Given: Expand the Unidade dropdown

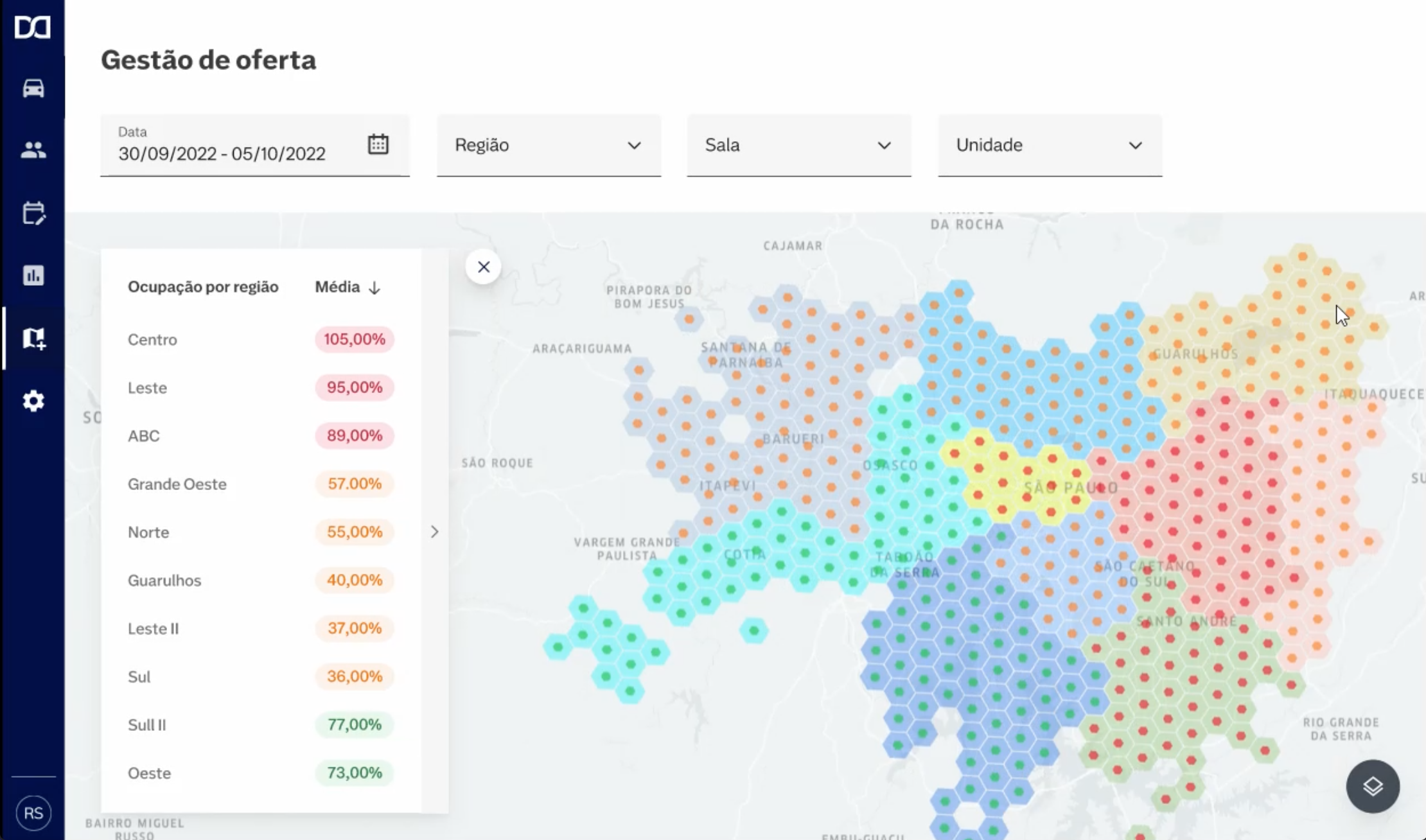Looking at the screenshot, I should click(x=1050, y=145).
